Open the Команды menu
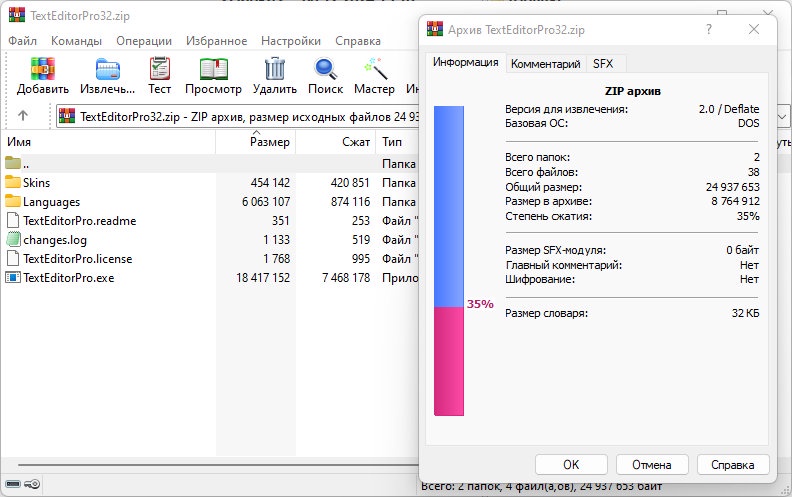This screenshot has width=792, height=497. click(x=76, y=41)
